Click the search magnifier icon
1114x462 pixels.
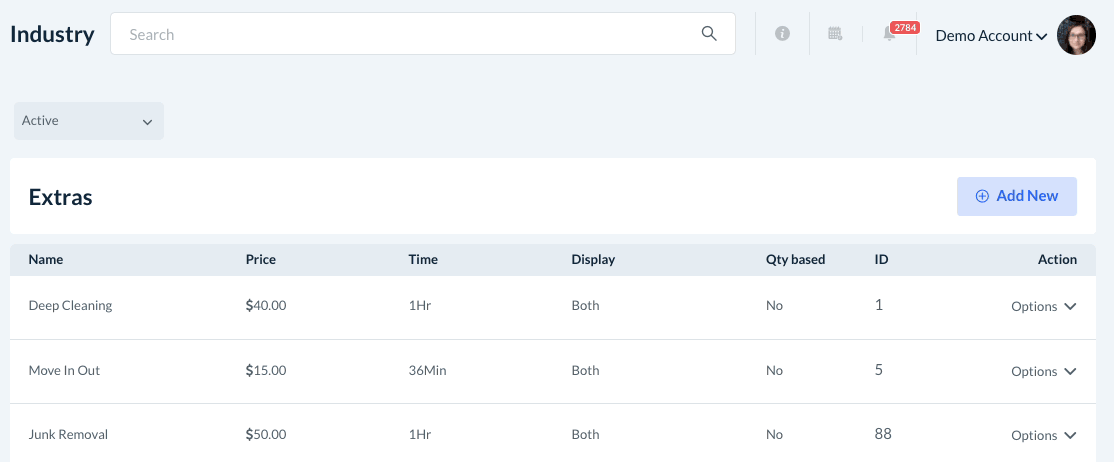click(x=709, y=34)
